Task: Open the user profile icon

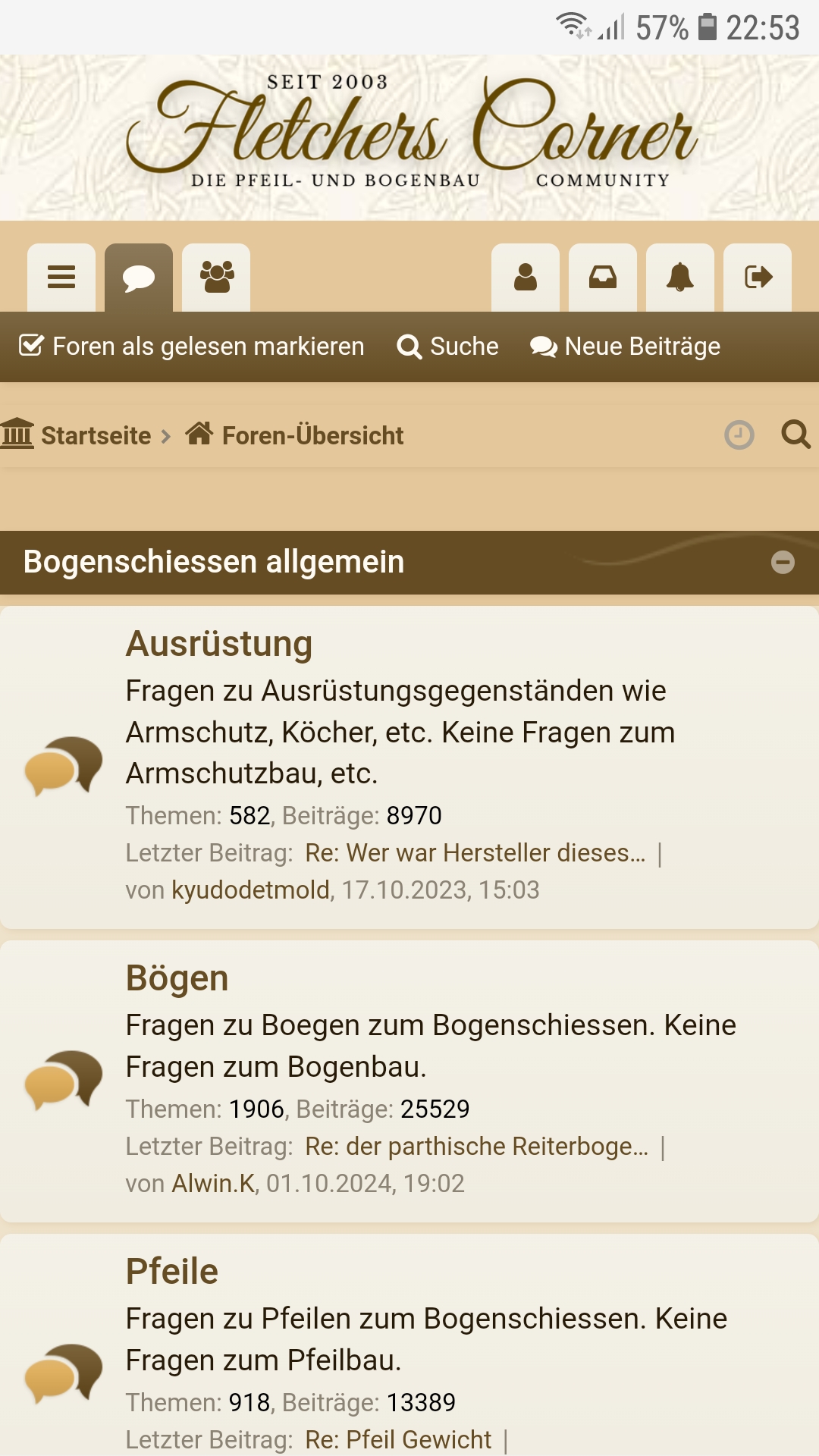Action: (x=526, y=278)
